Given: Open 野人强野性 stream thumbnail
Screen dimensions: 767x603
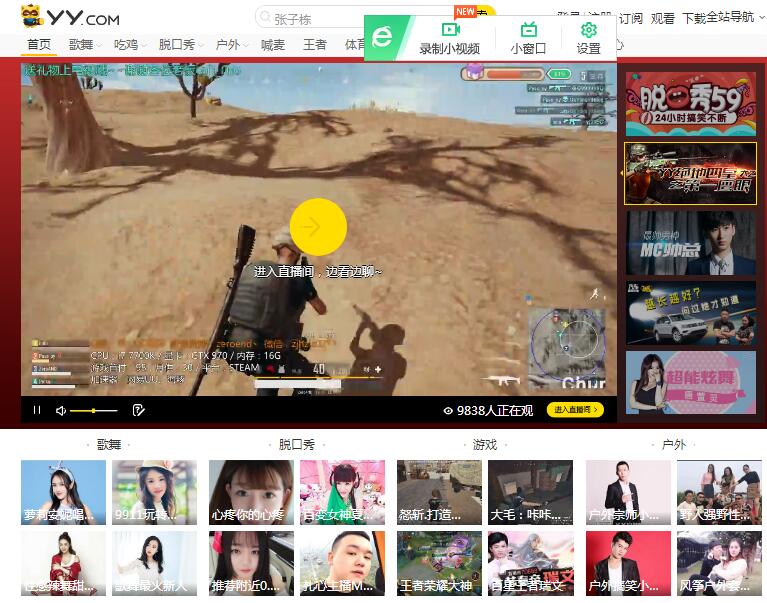Looking at the screenshot, I should pos(719,492).
